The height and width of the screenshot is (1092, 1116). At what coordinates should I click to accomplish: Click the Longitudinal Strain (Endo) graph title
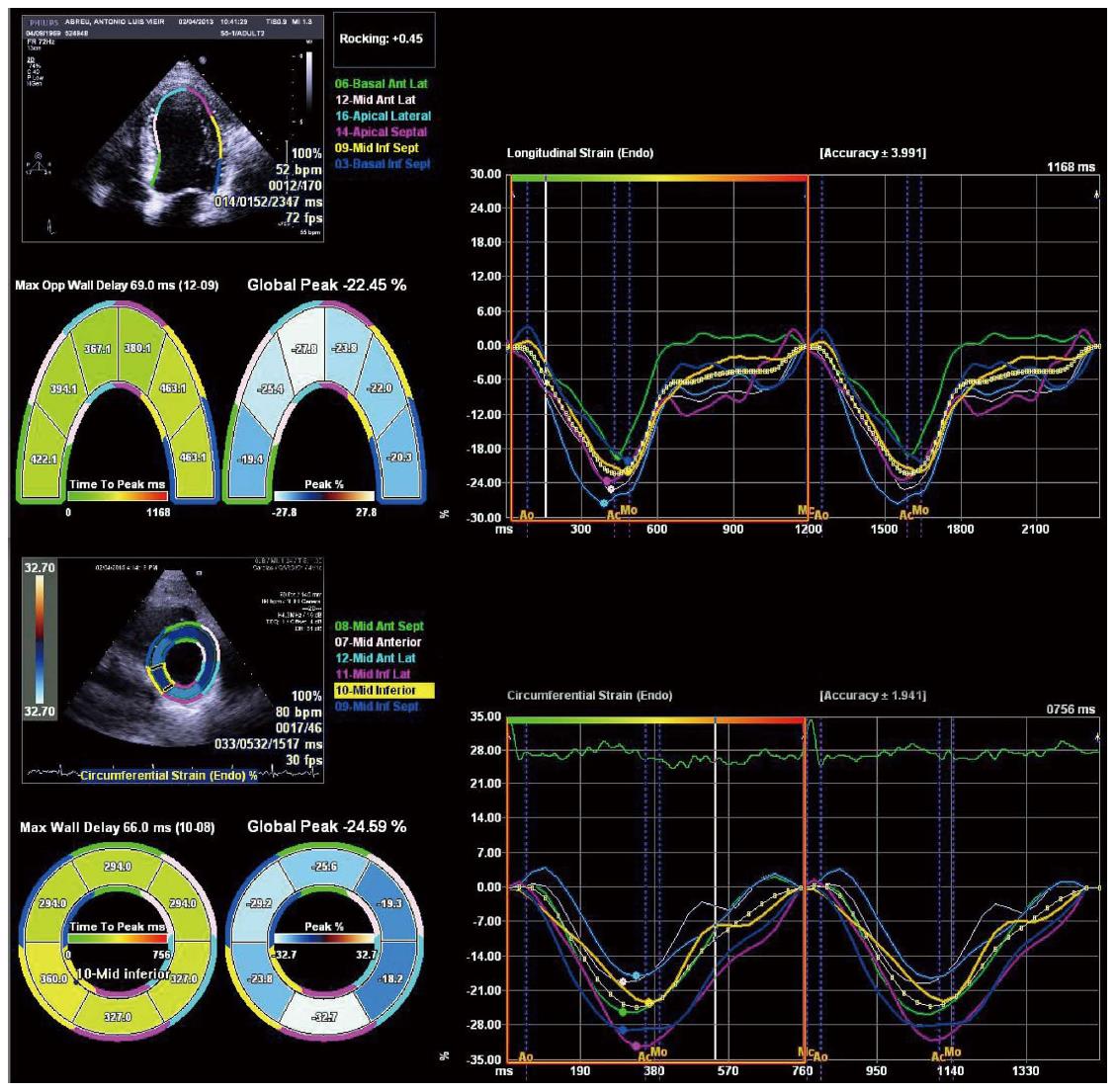580,153
